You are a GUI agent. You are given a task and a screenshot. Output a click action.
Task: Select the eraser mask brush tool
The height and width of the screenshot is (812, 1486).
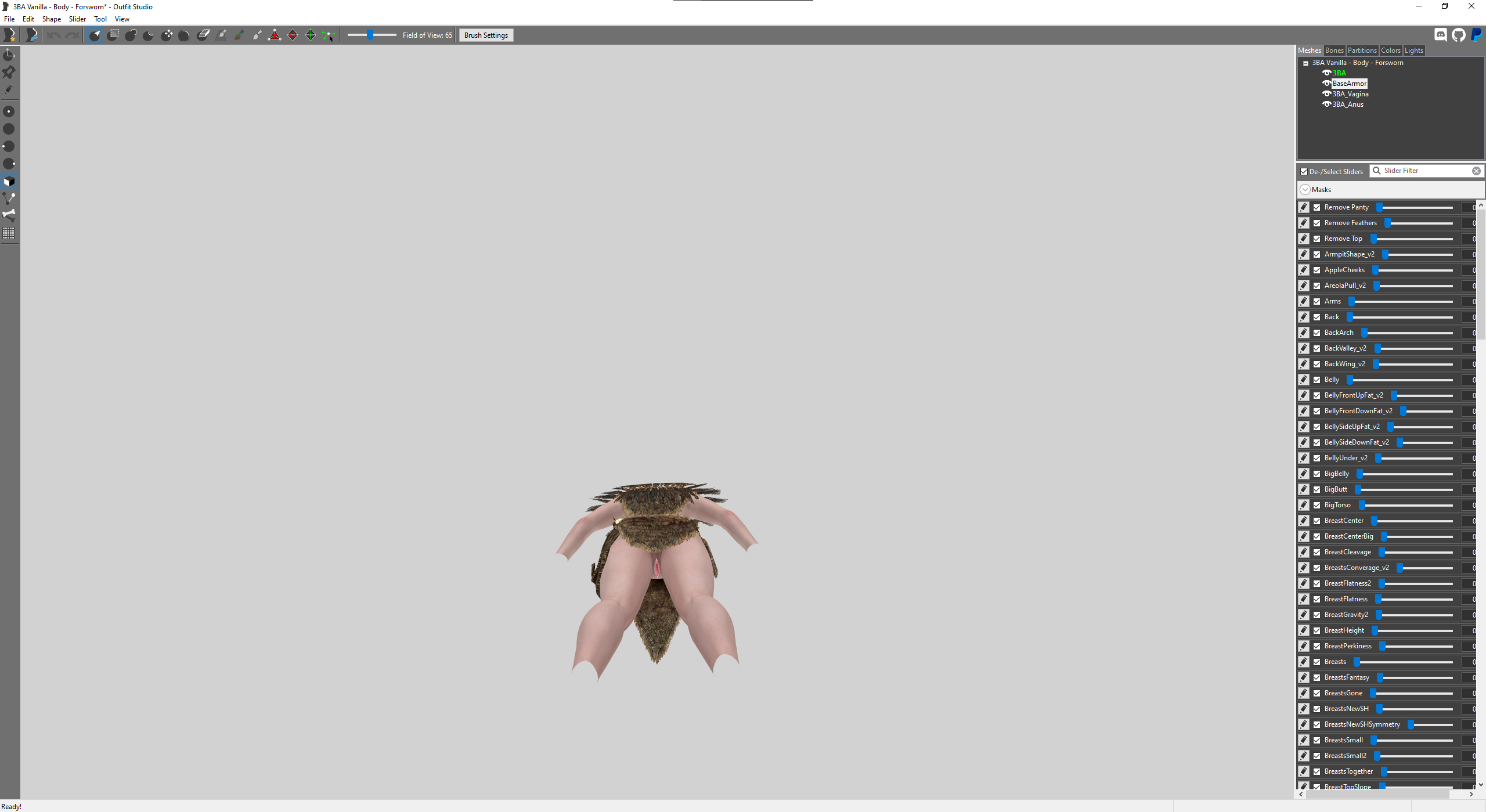[x=203, y=35]
